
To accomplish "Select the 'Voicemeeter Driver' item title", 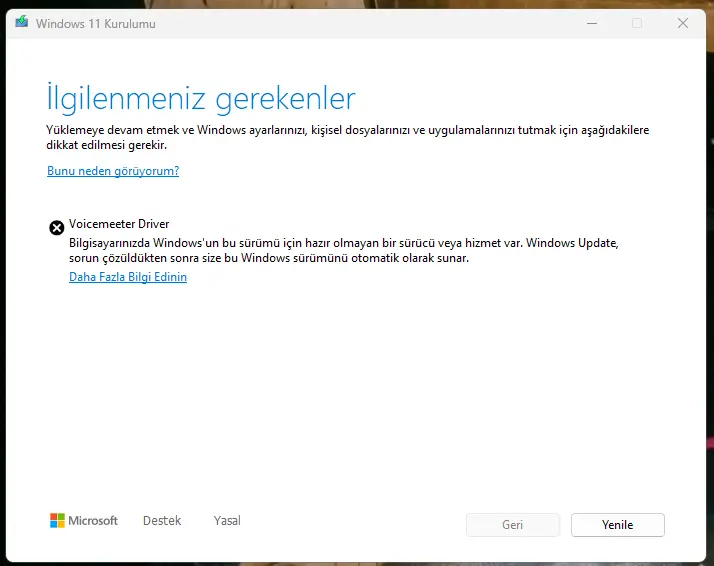I will pos(119,224).
